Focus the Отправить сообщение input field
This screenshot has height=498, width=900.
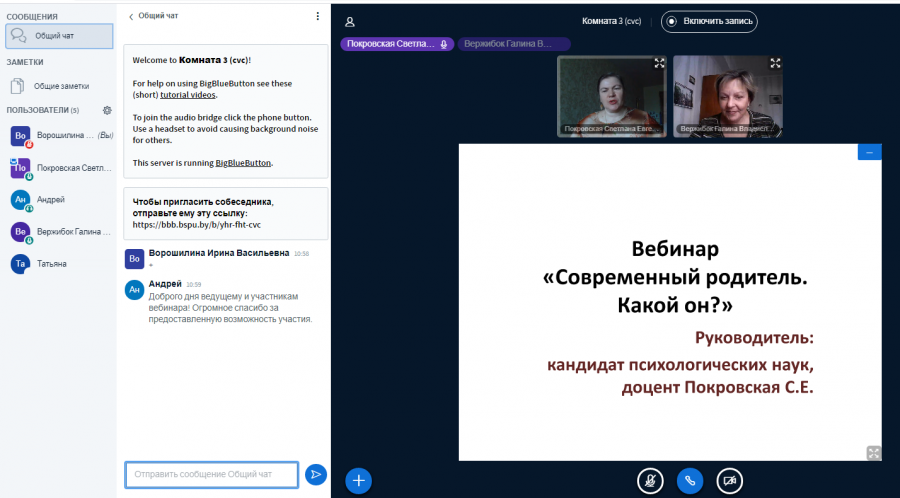pyautogui.click(x=212, y=474)
